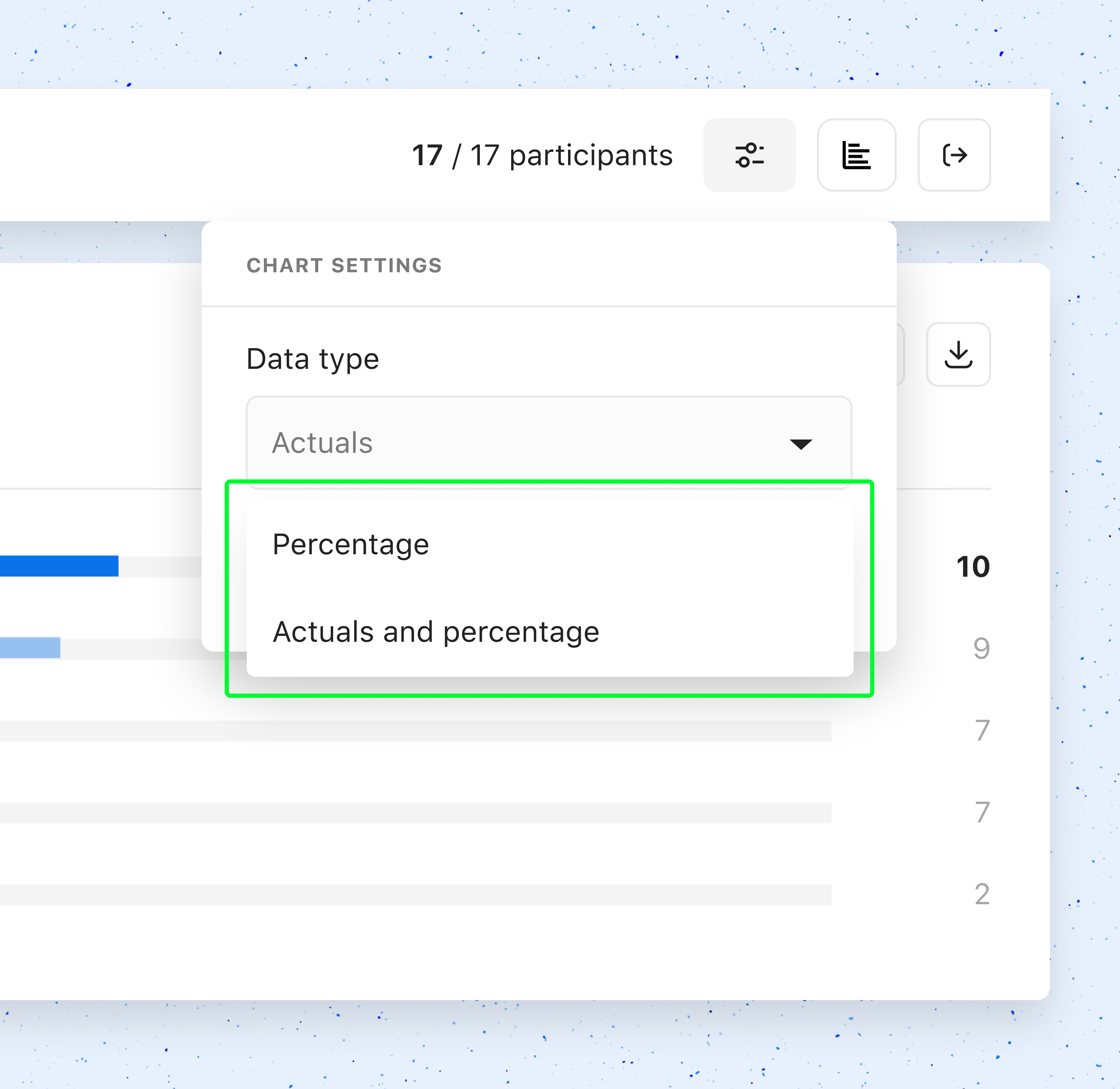Click the bar chart view icon
Image resolution: width=1120 pixels, height=1089 pixels.
[x=856, y=155]
